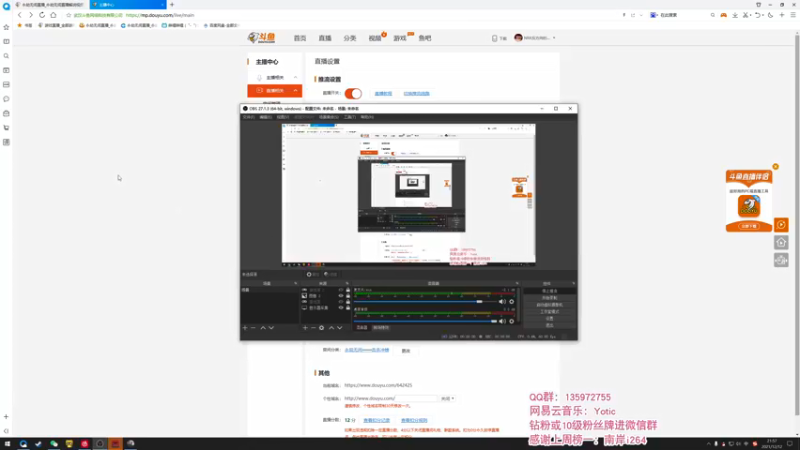
Task: Move source up in OBS Sources panel
Action: (x=331, y=328)
